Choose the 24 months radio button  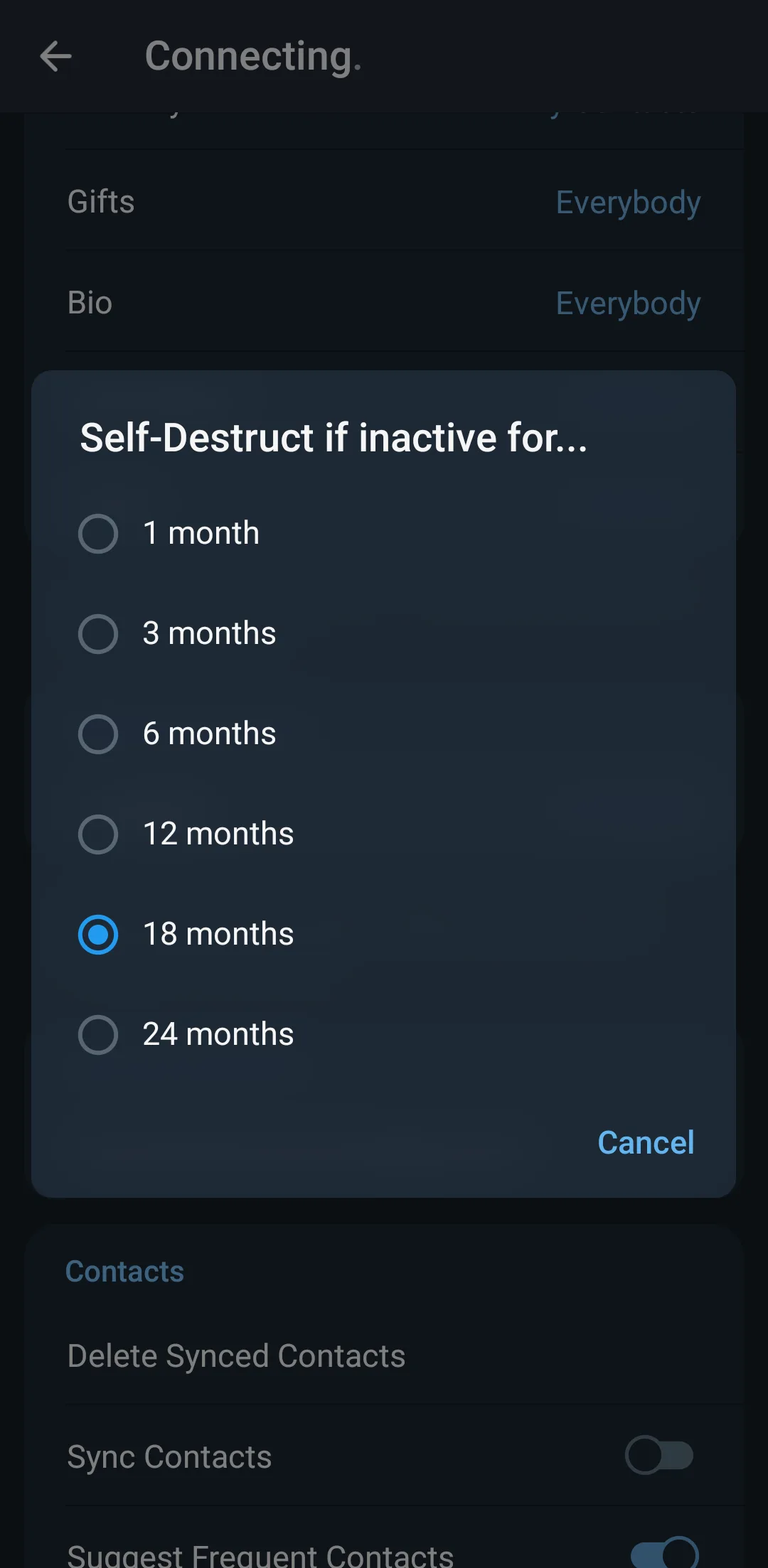(98, 1035)
